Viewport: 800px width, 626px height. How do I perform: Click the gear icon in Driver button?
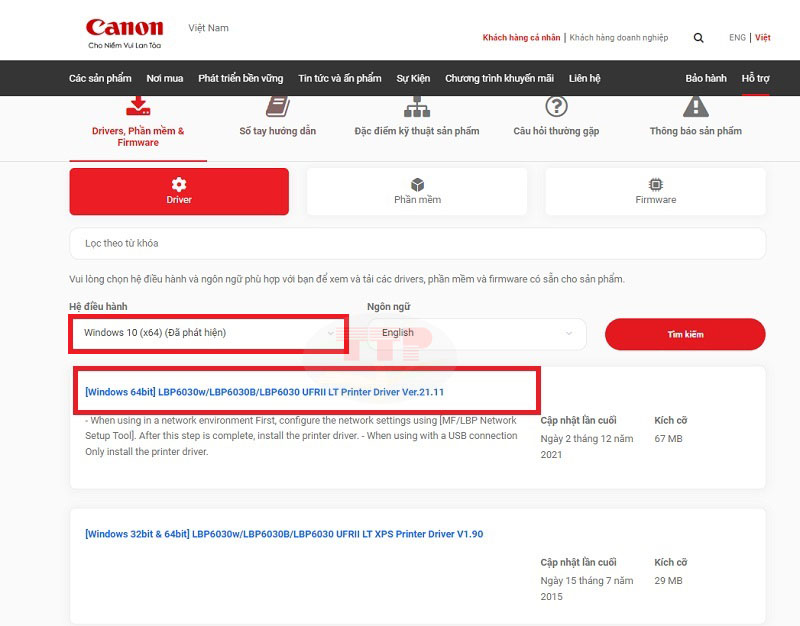pyautogui.click(x=179, y=184)
